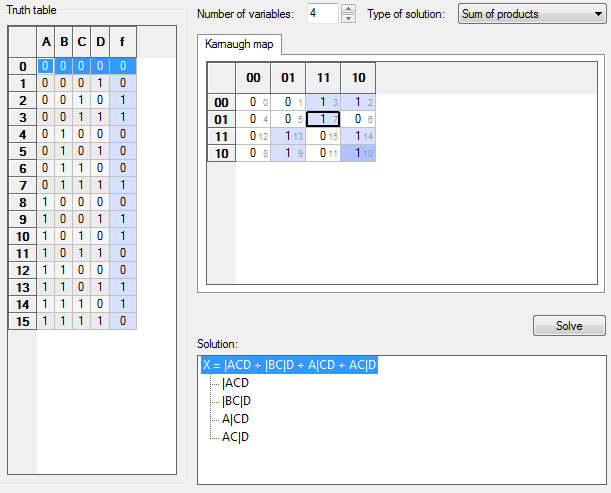Click Karnaugh map row header 01
This screenshot has height=493, width=611.
[x=221, y=119]
